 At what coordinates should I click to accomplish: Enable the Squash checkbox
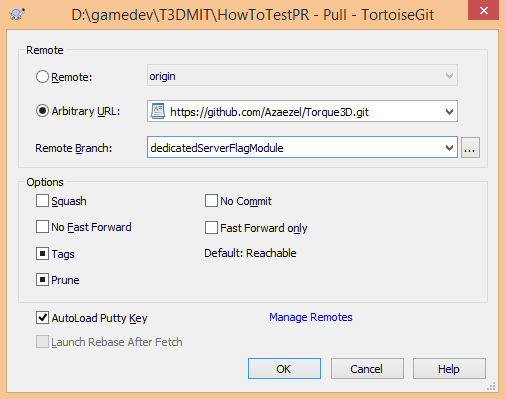pos(42,201)
